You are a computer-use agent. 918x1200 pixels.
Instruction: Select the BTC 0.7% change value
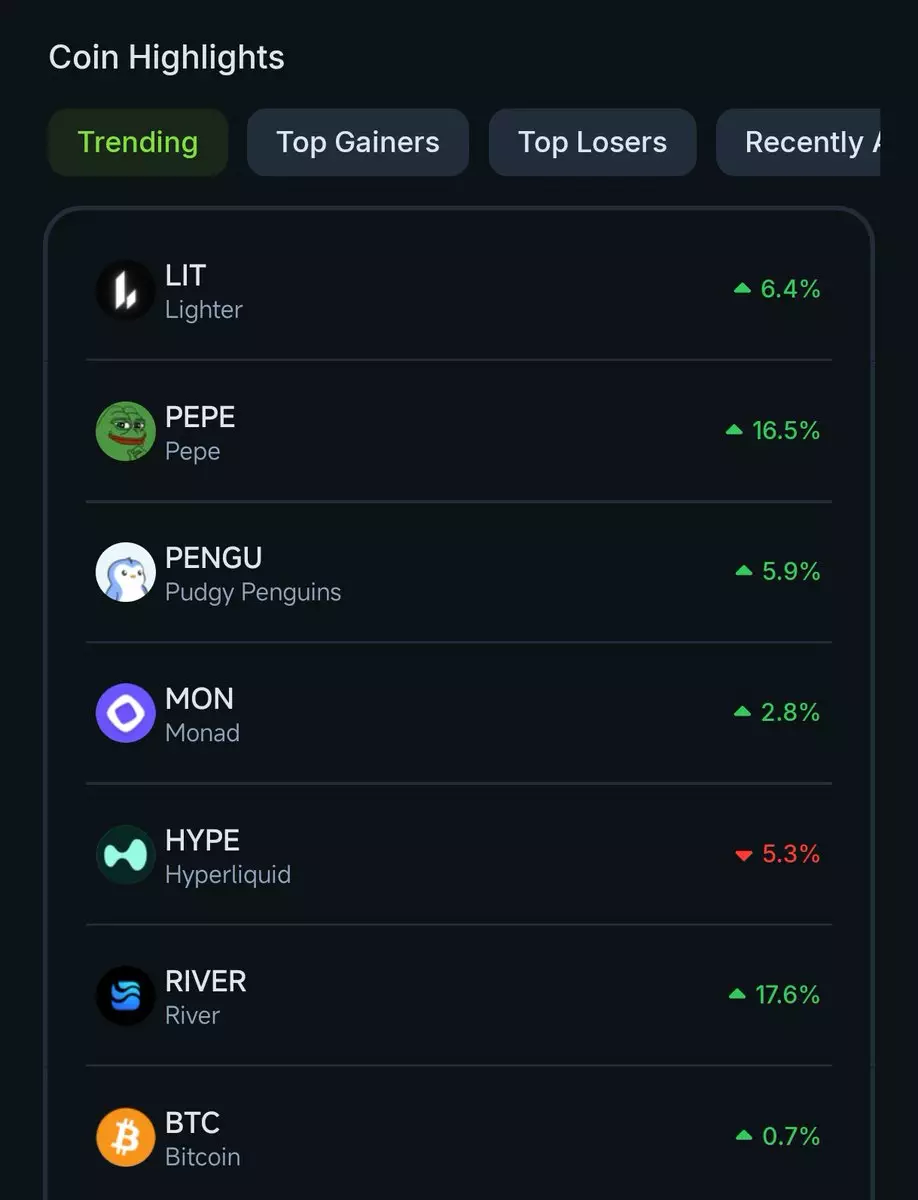point(790,1136)
